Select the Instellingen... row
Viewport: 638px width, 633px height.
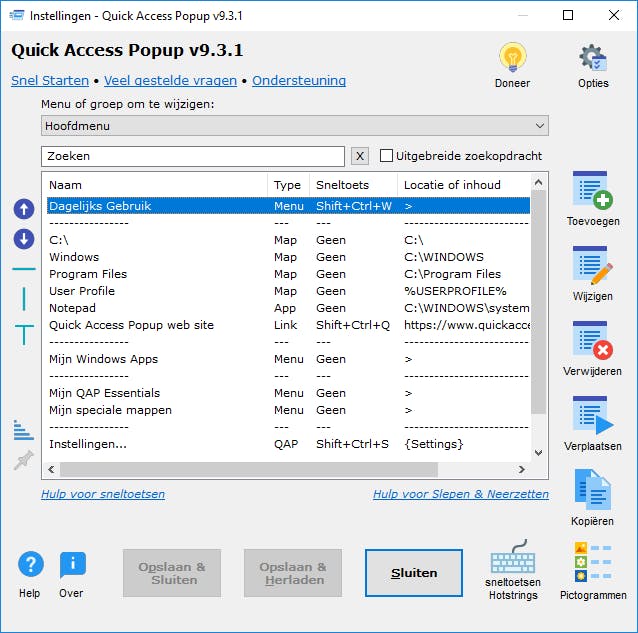click(x=288, y=444)
